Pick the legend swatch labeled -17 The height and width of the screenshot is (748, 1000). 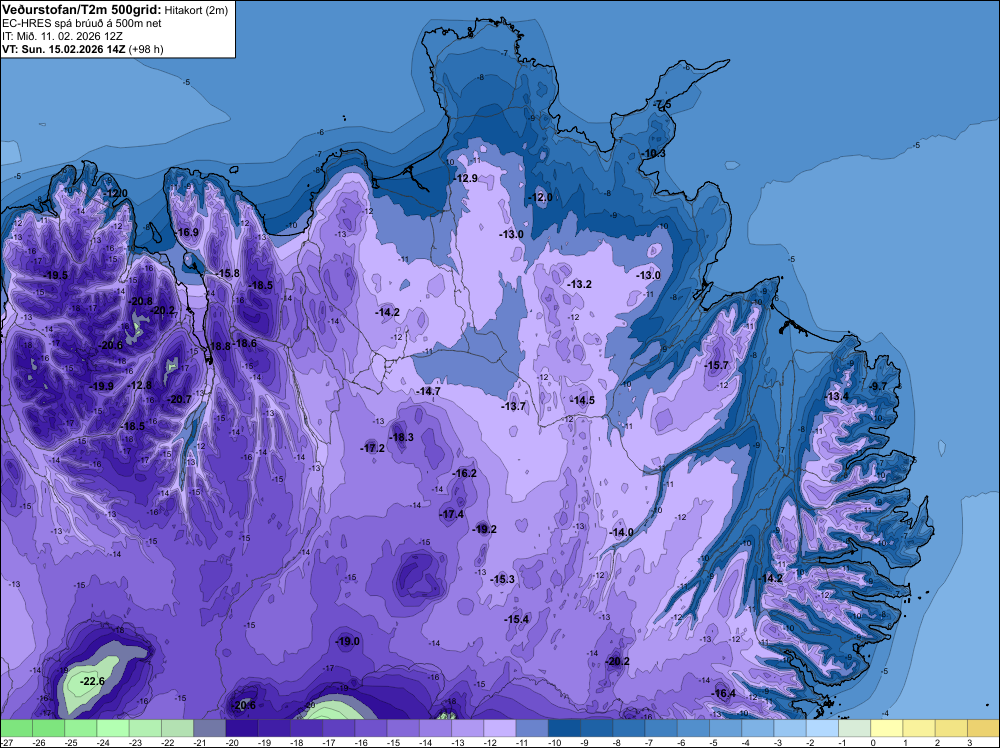click(339, 728)
